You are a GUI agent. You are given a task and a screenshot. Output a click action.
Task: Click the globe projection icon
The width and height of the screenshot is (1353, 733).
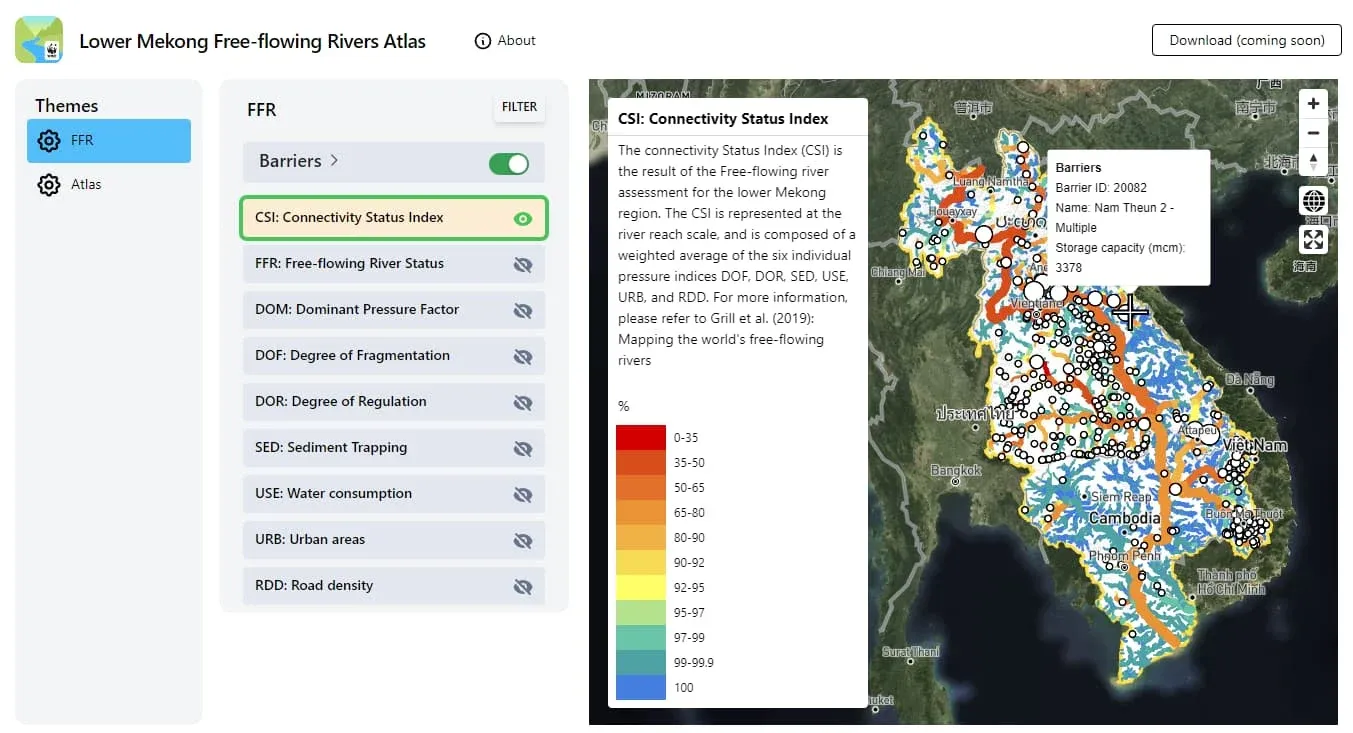tap(1313, 201)
